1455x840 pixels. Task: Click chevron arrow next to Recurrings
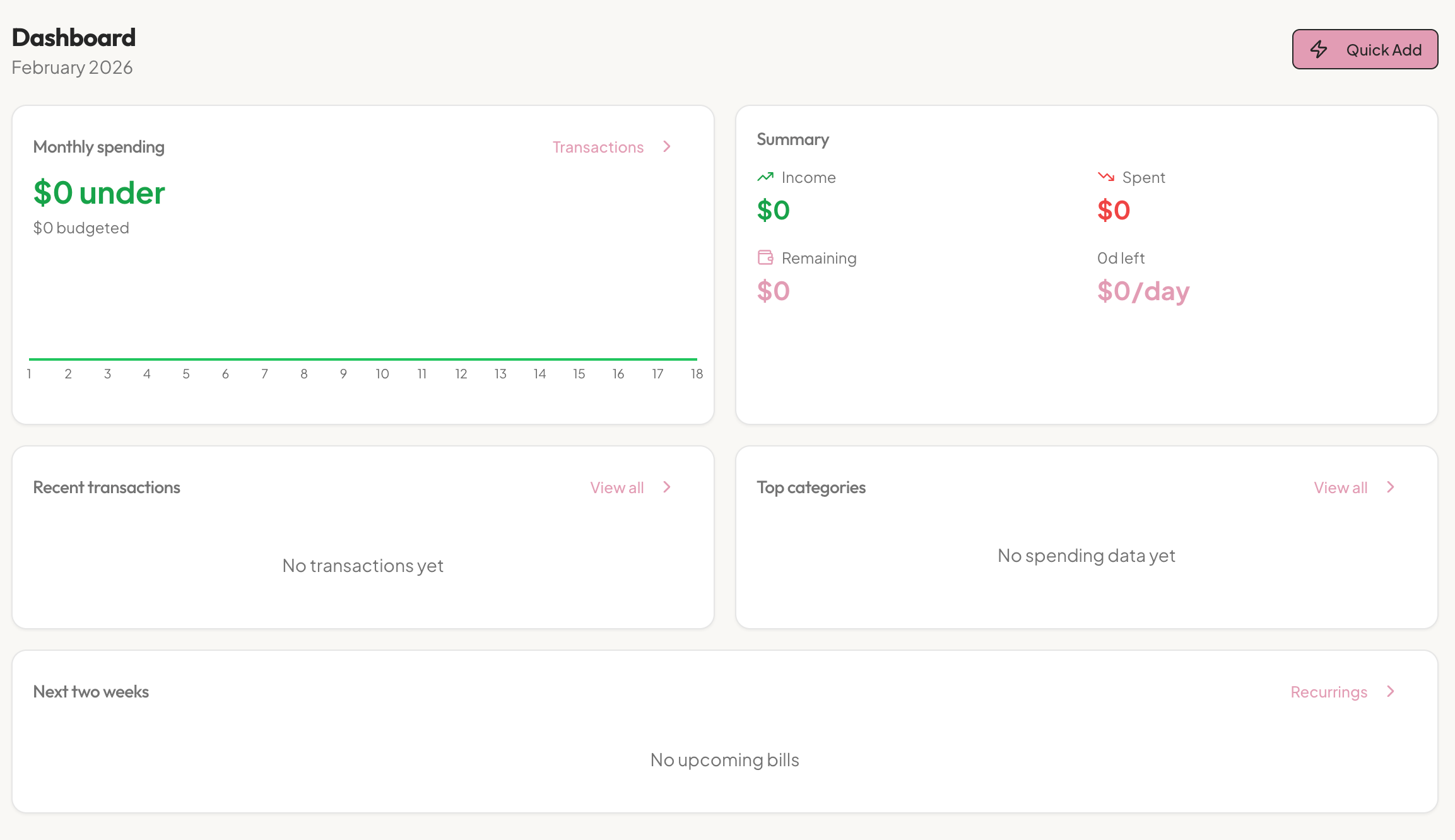pyautogui.click(x=1391, y=692)
